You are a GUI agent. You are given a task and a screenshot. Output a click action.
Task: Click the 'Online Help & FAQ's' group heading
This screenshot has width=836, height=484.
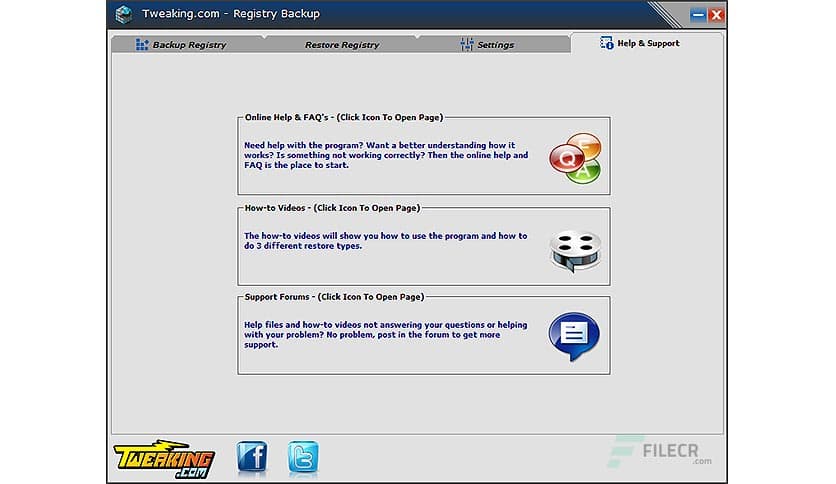pos(344,117)
